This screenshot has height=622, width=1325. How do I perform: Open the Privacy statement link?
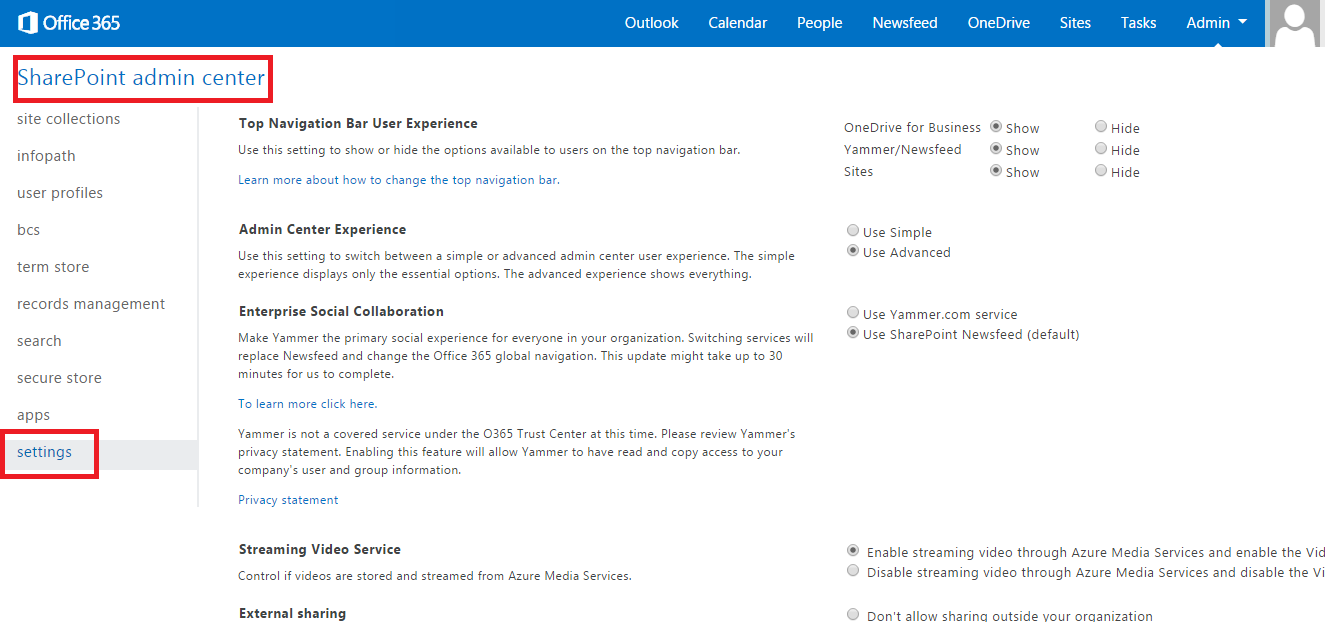[288, 500]
